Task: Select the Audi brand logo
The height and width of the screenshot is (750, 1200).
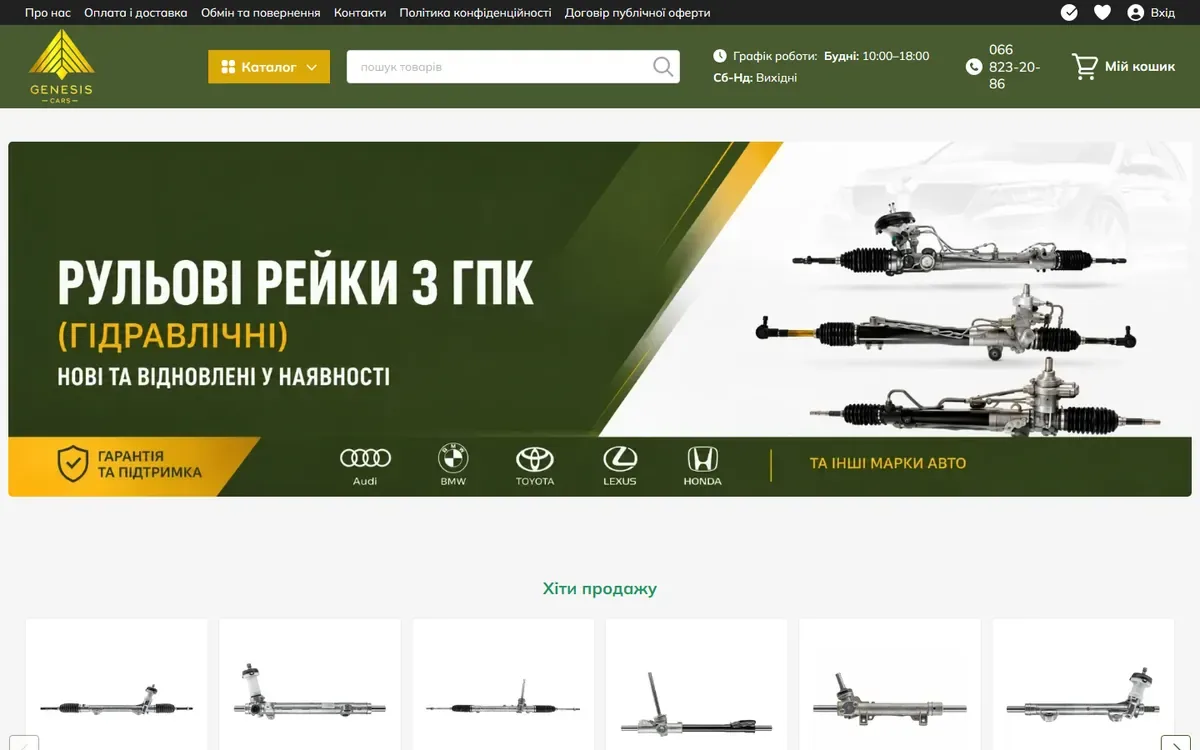Action: (x=365, y=466)
